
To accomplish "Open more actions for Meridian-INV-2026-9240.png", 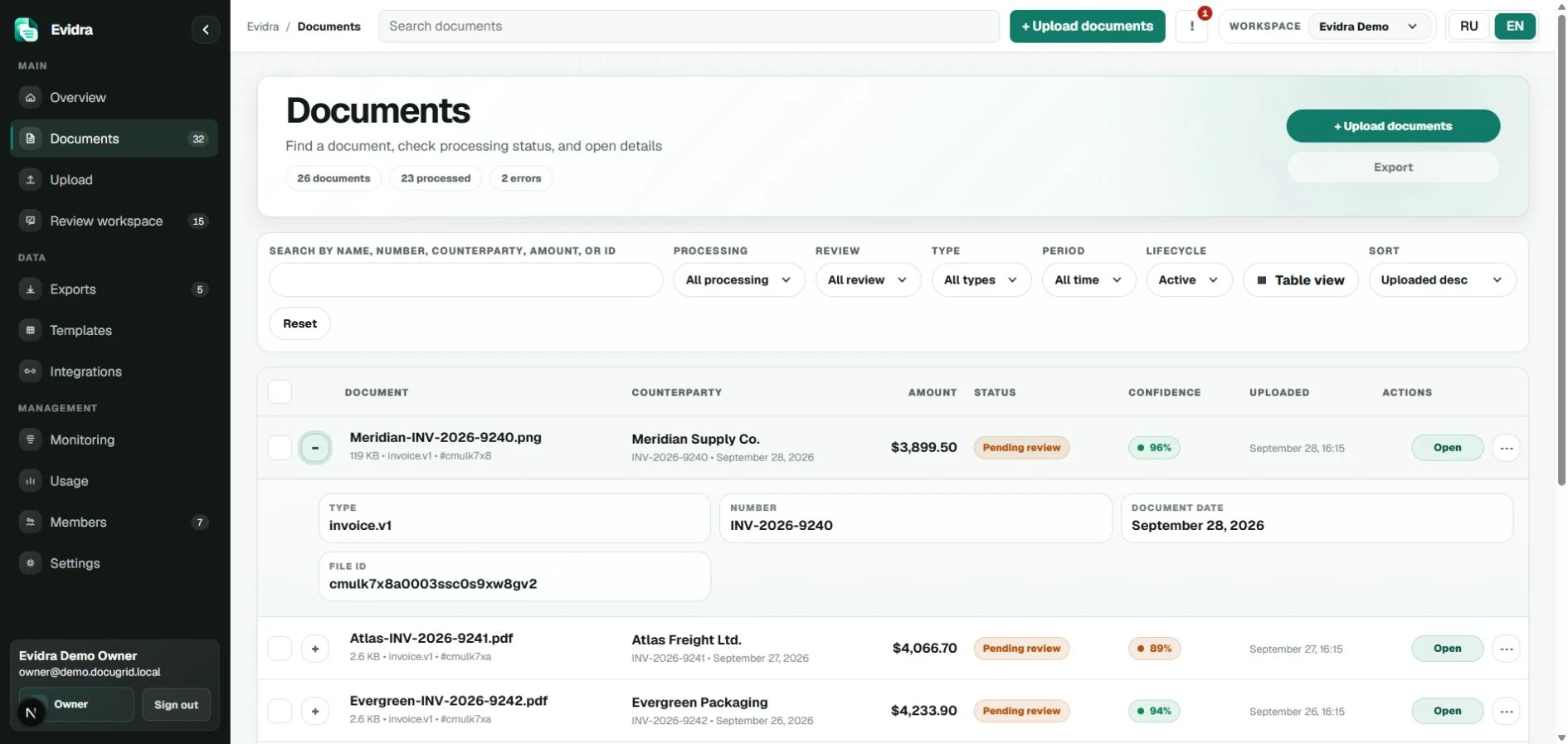I will click(1507, 448).
